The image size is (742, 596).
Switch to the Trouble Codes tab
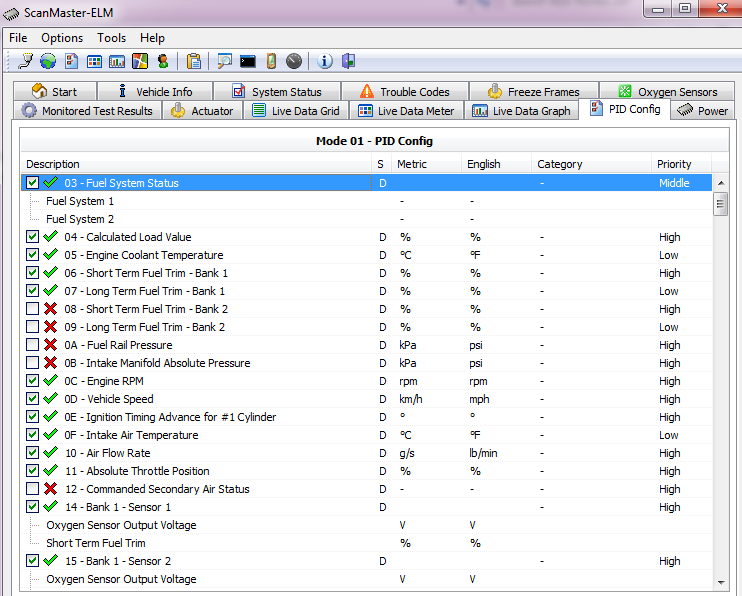(404, 92)
